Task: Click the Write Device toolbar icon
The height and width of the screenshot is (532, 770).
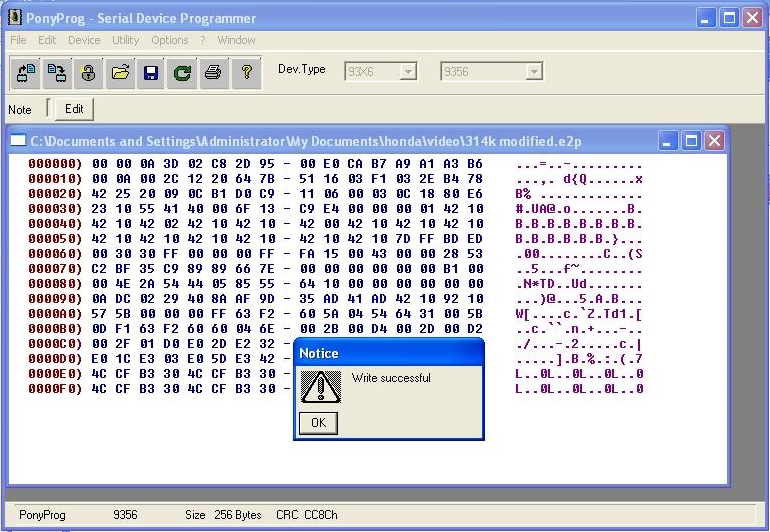Action: (57, 73)
